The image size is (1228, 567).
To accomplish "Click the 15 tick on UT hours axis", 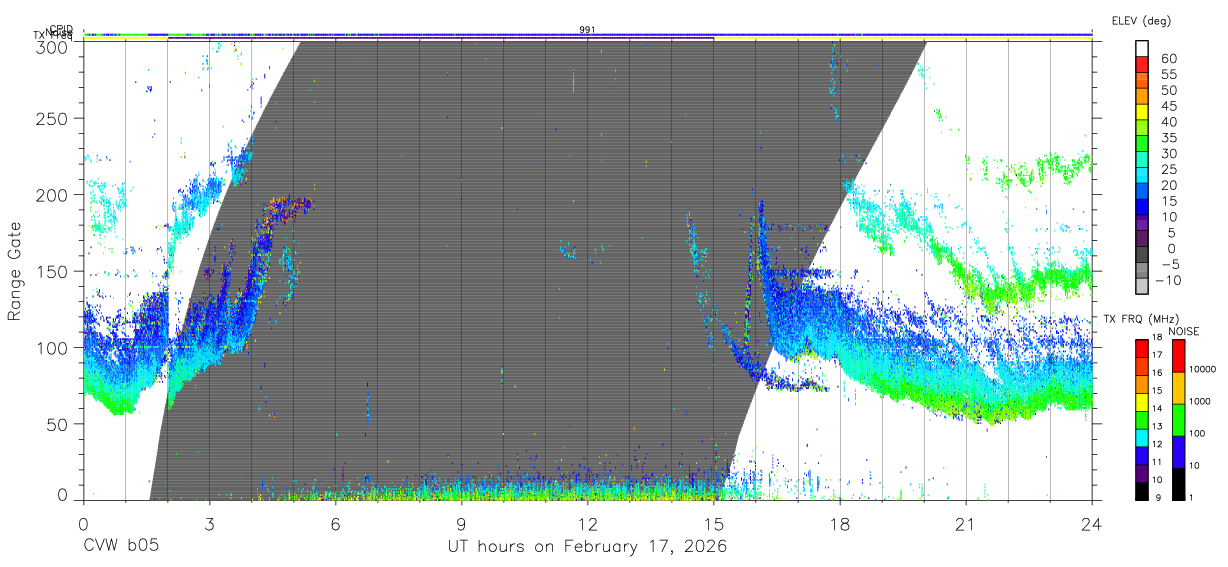I will (x=713, y=524).
